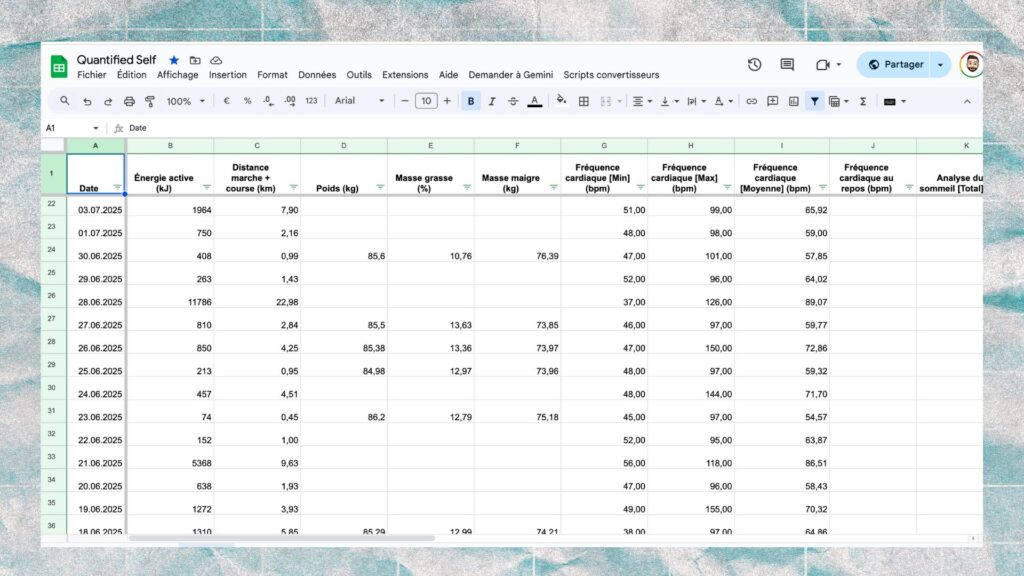The image size is (1024, 576).
Task: Insert a comment
Action: click(x=772, y=101)
